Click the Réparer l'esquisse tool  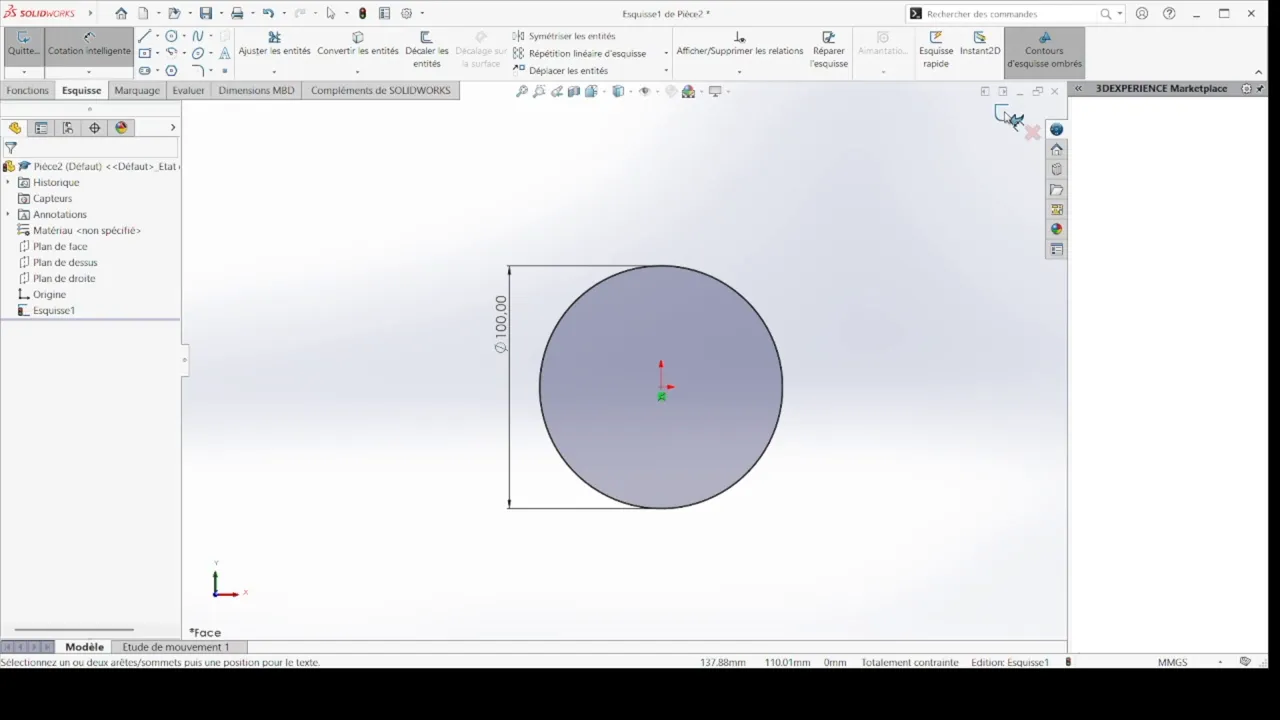(x=829, y=50)
